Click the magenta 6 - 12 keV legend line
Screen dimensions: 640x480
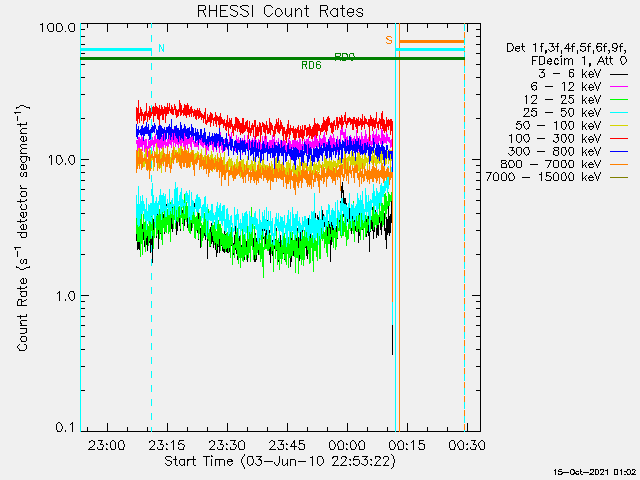click(619, 88)
